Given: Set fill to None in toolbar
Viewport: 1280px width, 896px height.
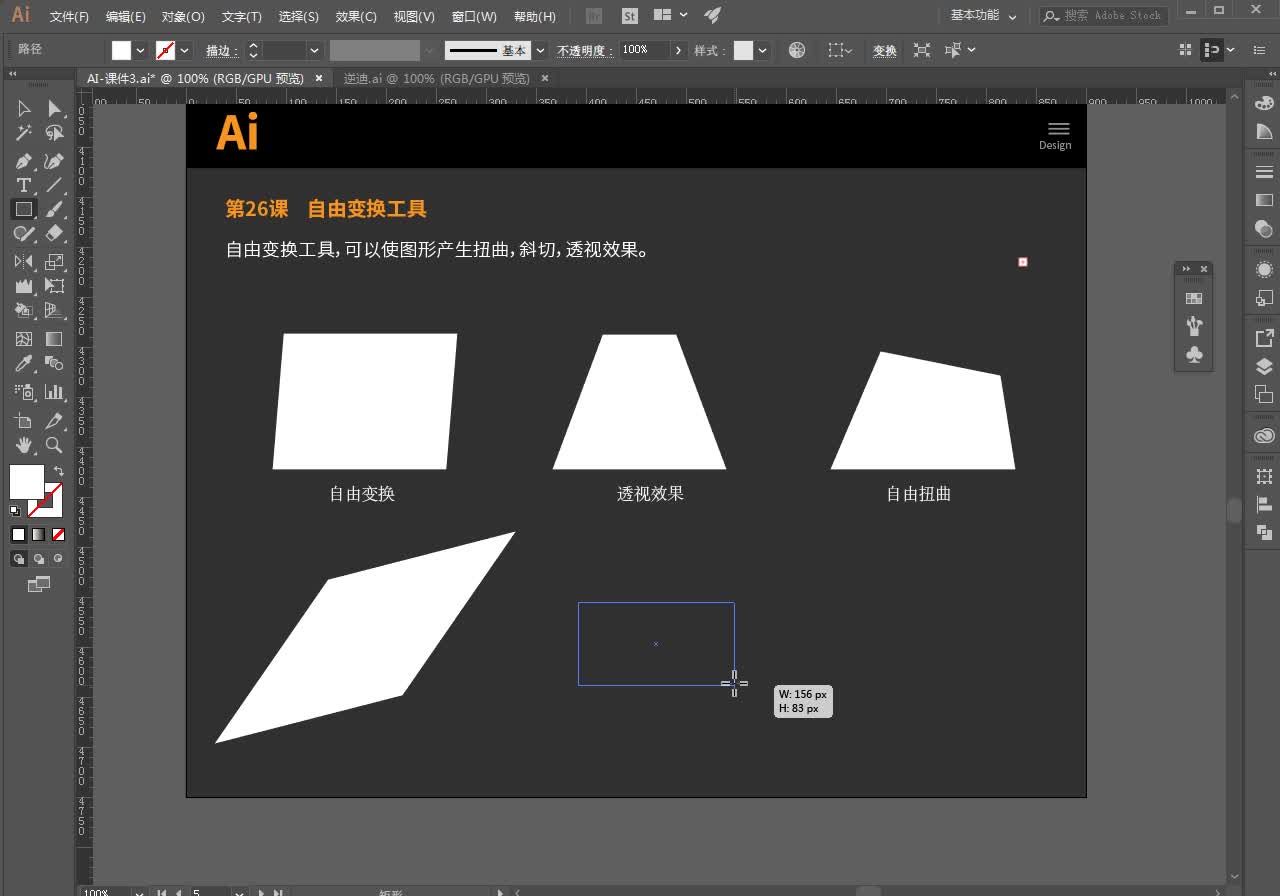Looking at the screenshot, I should (57, 534).
